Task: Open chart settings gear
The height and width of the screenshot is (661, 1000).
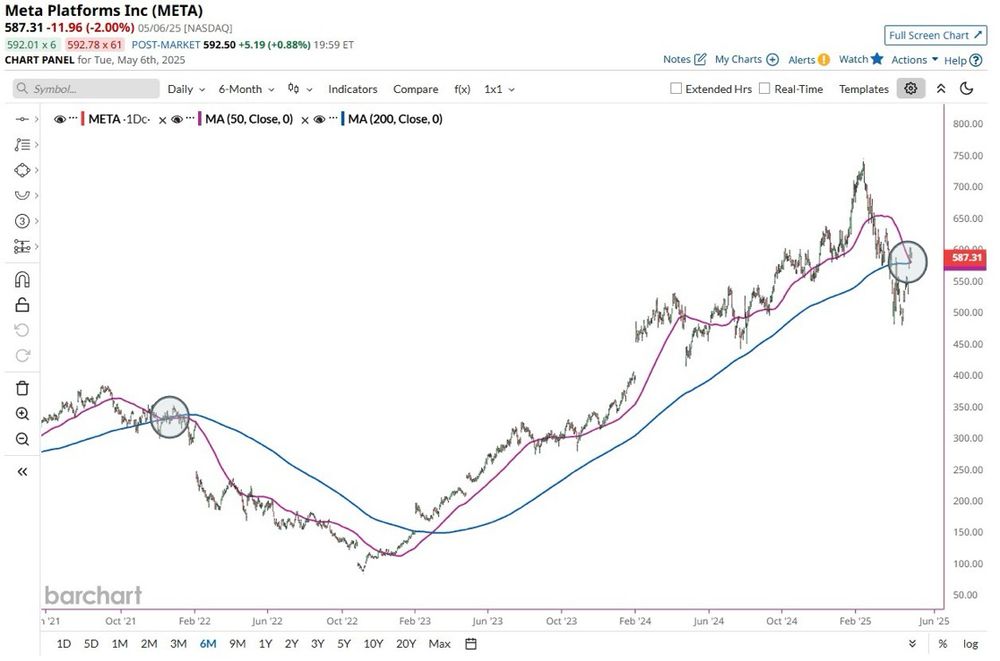Action: coord(911,89)
